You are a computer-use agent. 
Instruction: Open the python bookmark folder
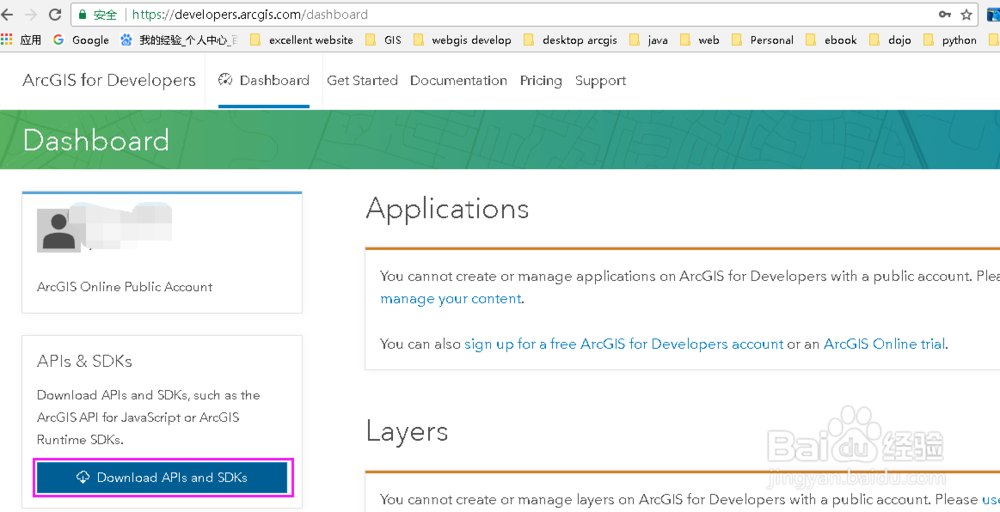click(950, 40)
